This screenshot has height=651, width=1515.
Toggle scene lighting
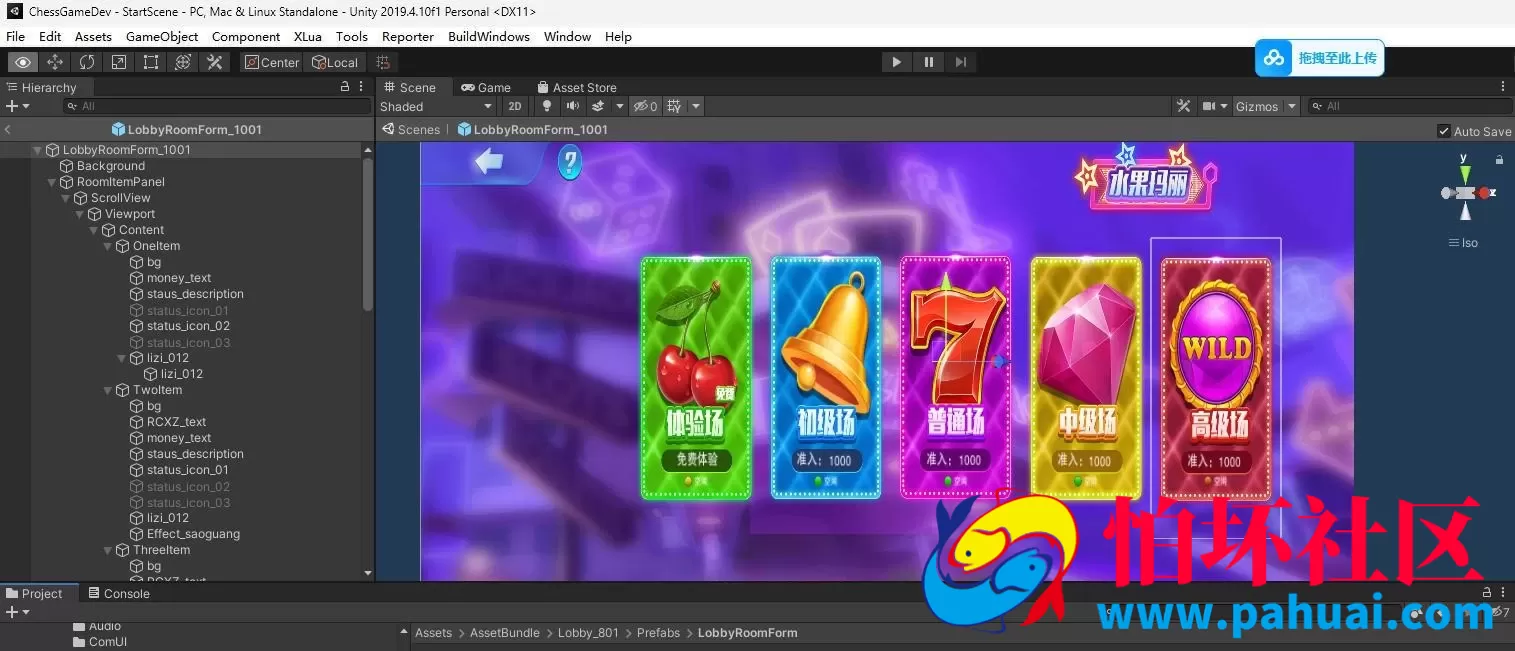pos(547,106)
